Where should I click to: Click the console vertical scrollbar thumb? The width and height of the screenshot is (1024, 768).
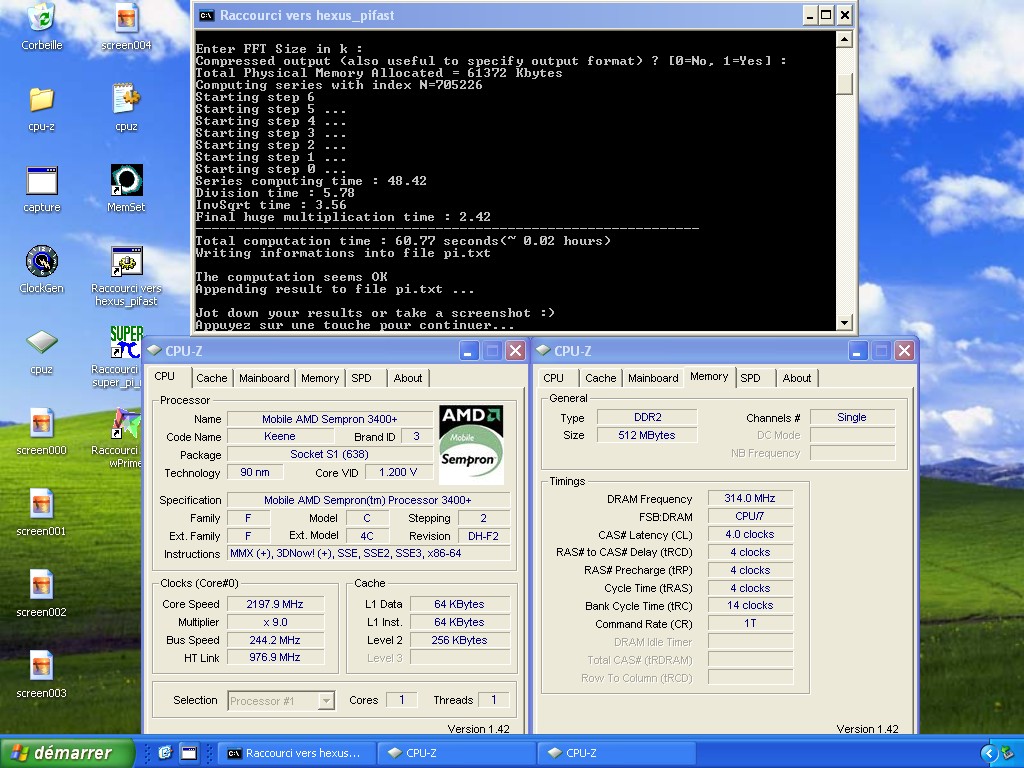[x=844, y=84]
